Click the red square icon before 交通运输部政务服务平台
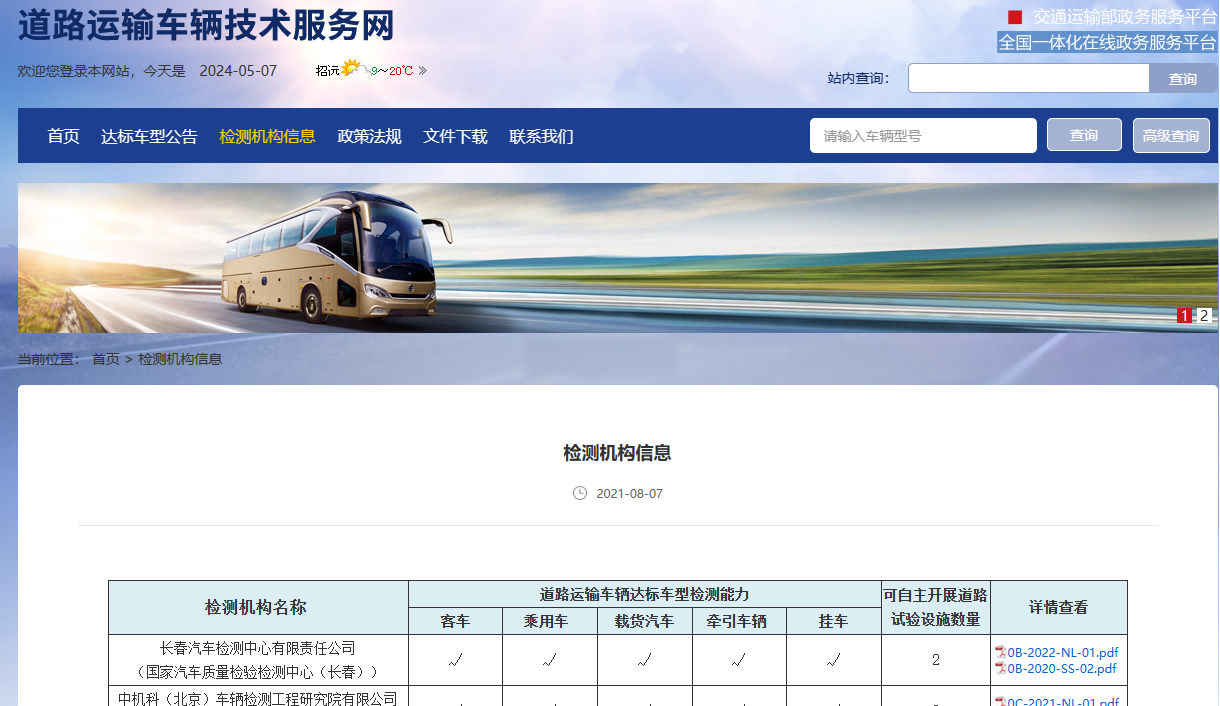The image size is (1220, 706). coord(1014,15)
